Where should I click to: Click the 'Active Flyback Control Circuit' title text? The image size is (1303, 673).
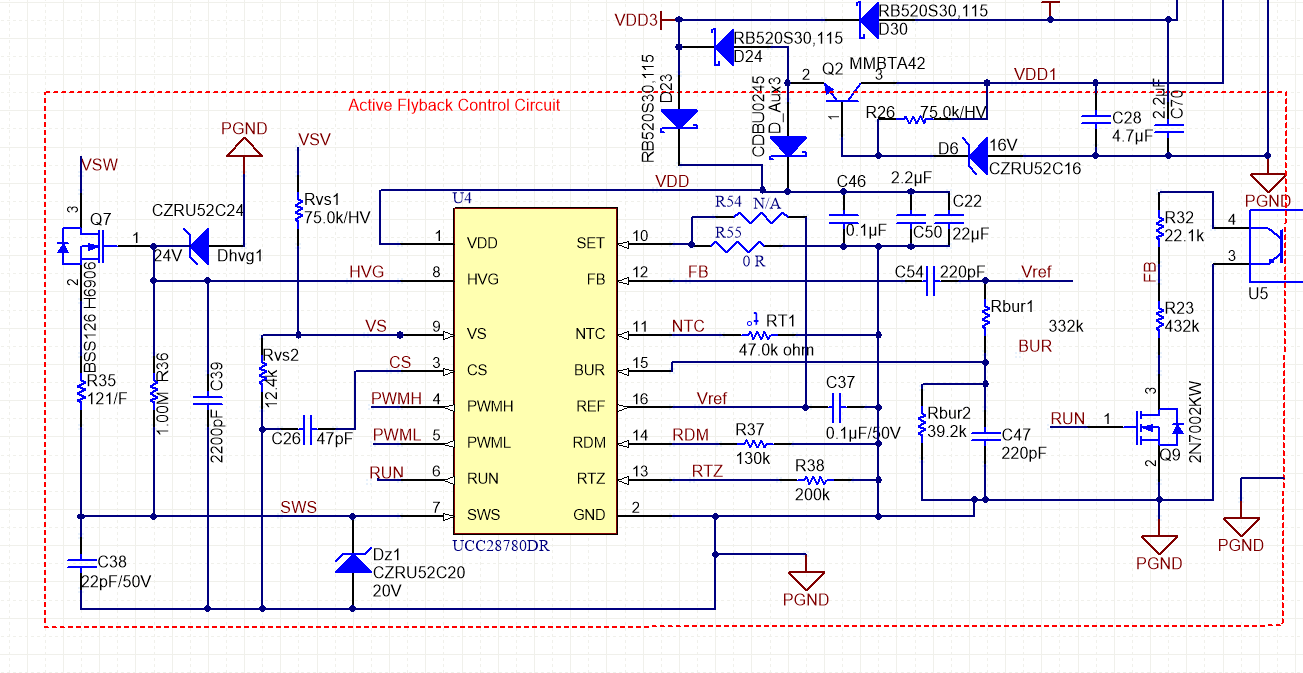tap(454, 105)
